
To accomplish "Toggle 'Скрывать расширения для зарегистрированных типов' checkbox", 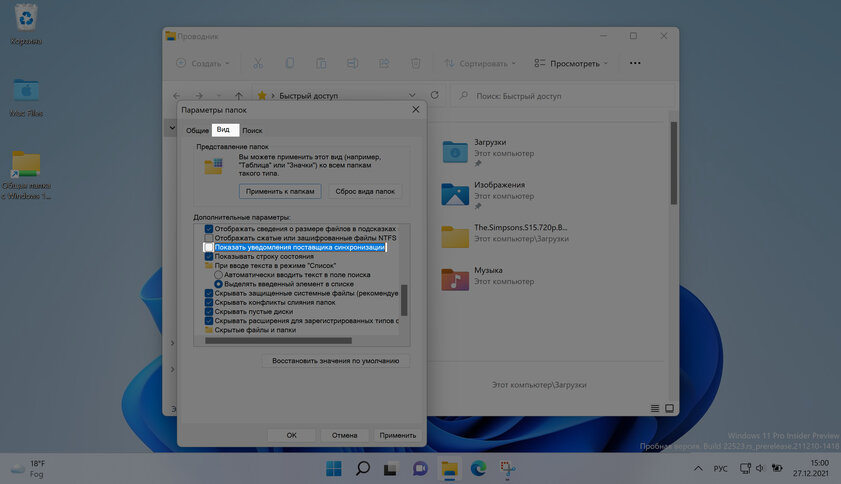I will coord(209,321).
